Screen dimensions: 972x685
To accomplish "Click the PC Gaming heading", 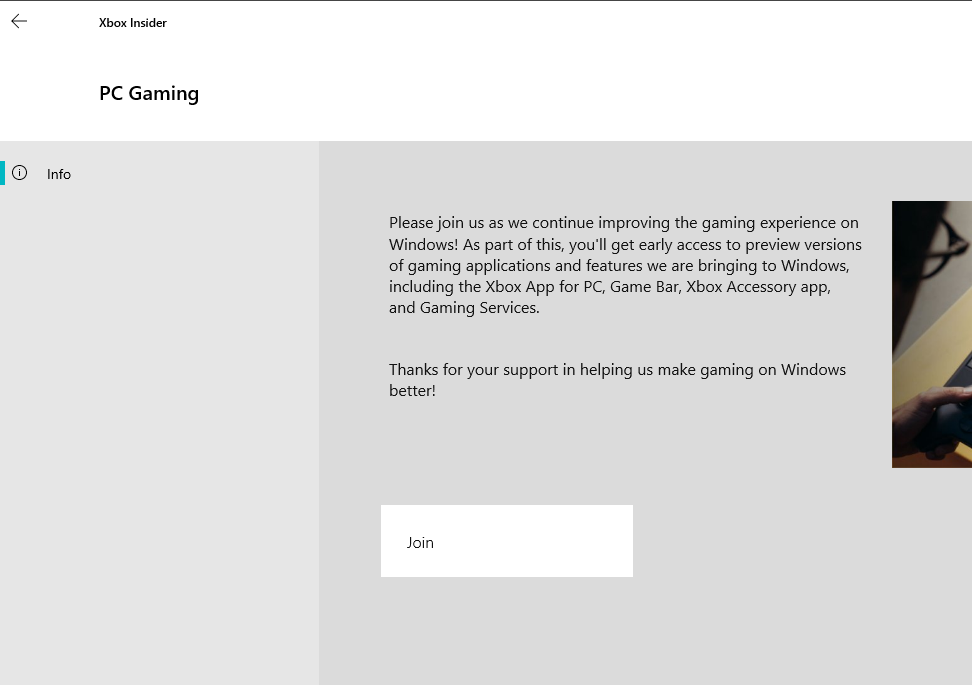I will pyautogui.click(x=149, y=94).
